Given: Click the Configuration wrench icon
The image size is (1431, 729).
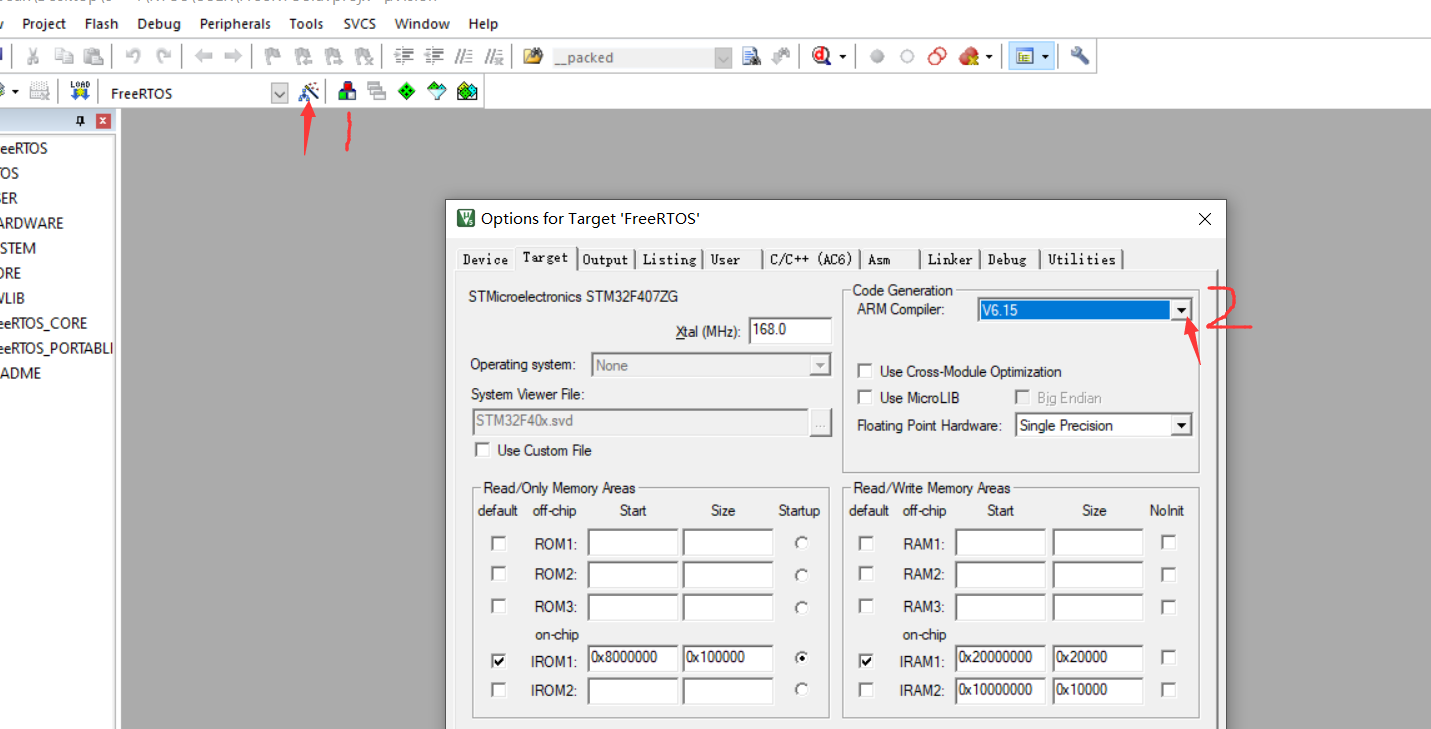Looking at the screenshot, I should [x=1078, y=56].
